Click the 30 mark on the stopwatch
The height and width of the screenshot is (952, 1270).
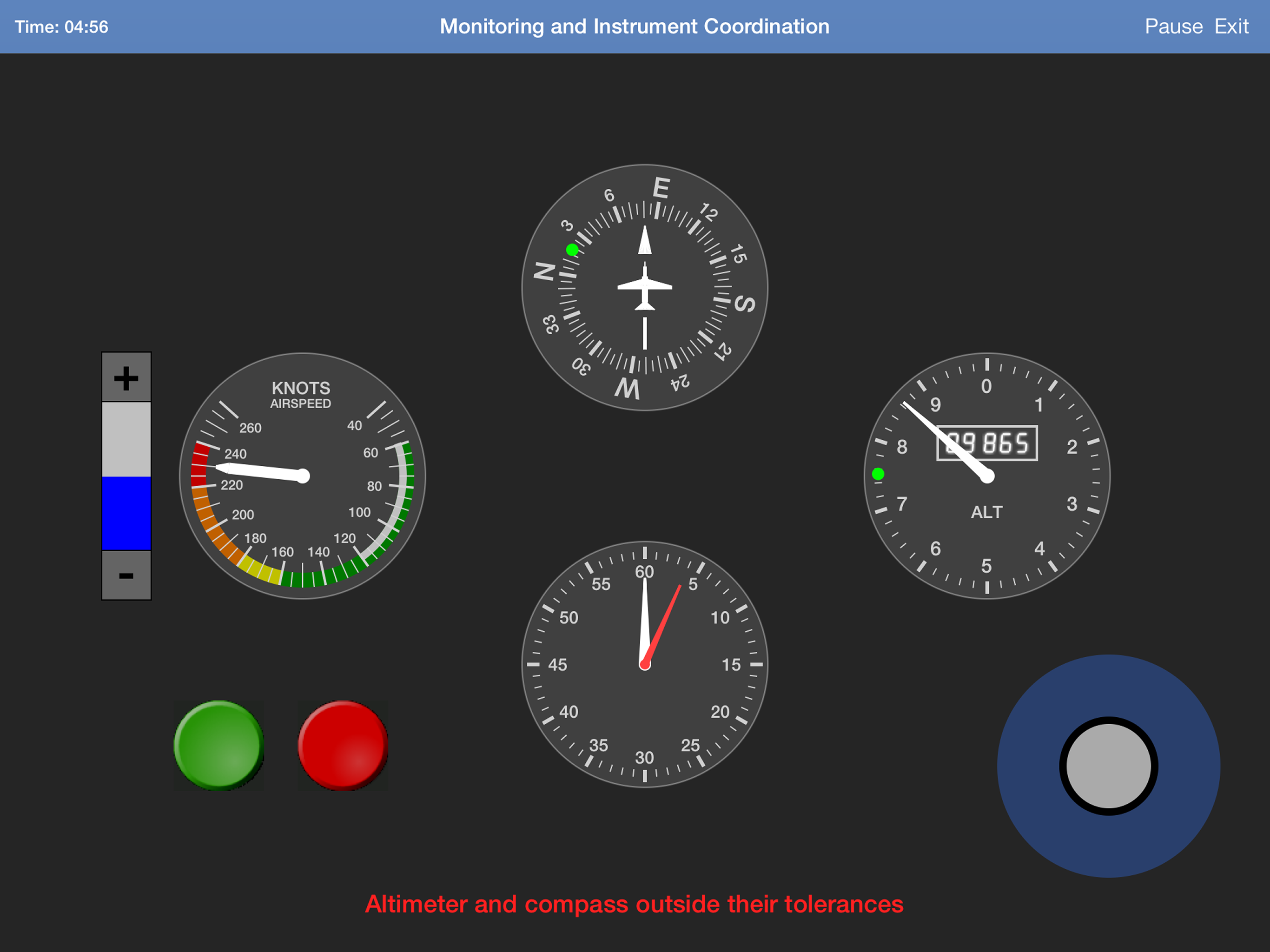(644, 757)
